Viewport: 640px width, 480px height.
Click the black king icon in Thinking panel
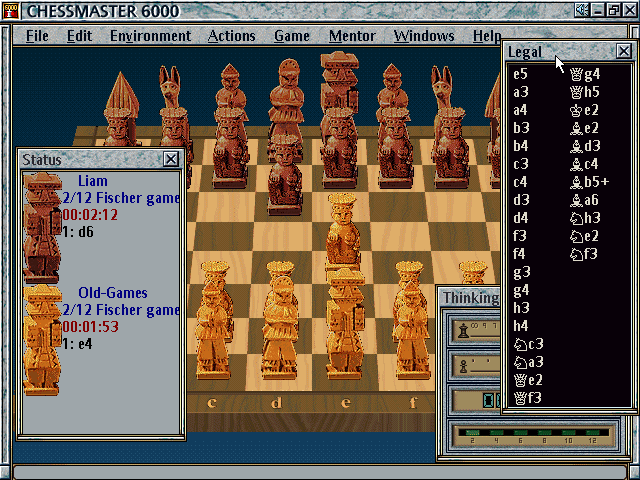tap(463, 331)
